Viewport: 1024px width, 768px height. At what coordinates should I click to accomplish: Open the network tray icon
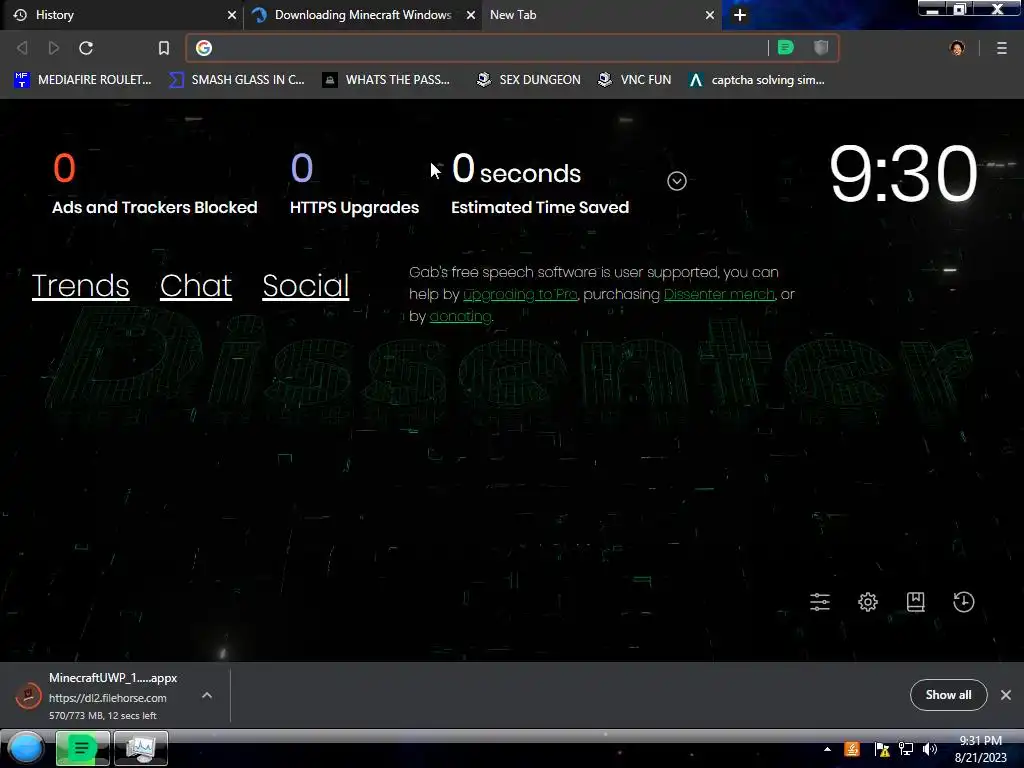[x=906, y=749]
